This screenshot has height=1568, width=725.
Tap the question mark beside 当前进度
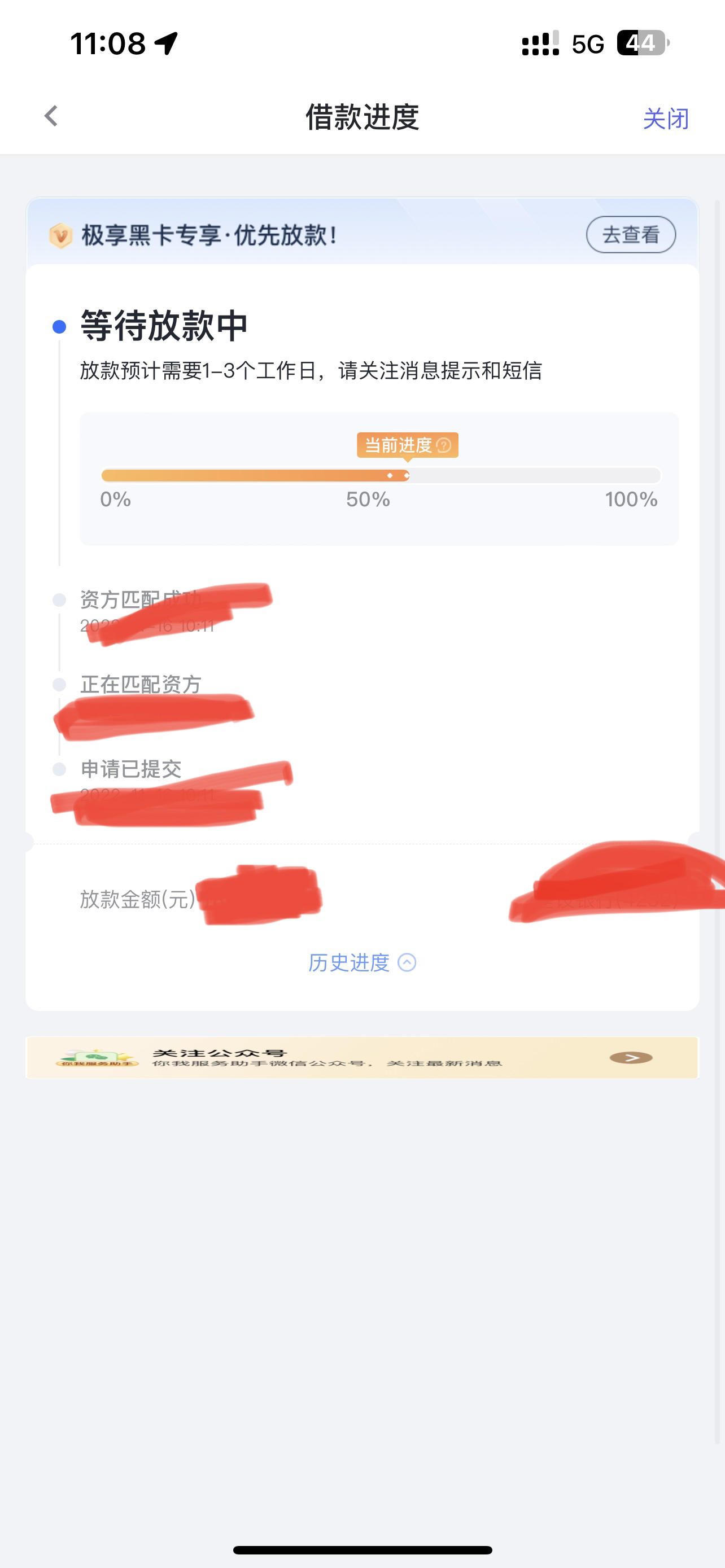click(x=444, y=445)
